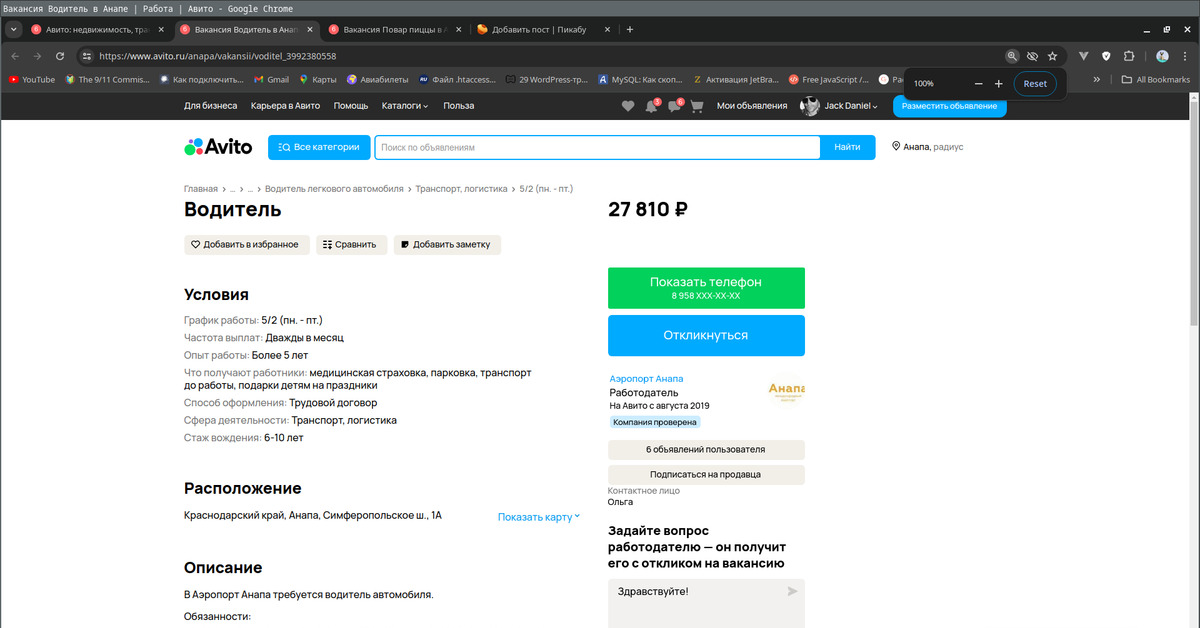The height and width of the screenshot is (628, 1200).
Task: Click the Найти search button
Action: pos(847,147)
